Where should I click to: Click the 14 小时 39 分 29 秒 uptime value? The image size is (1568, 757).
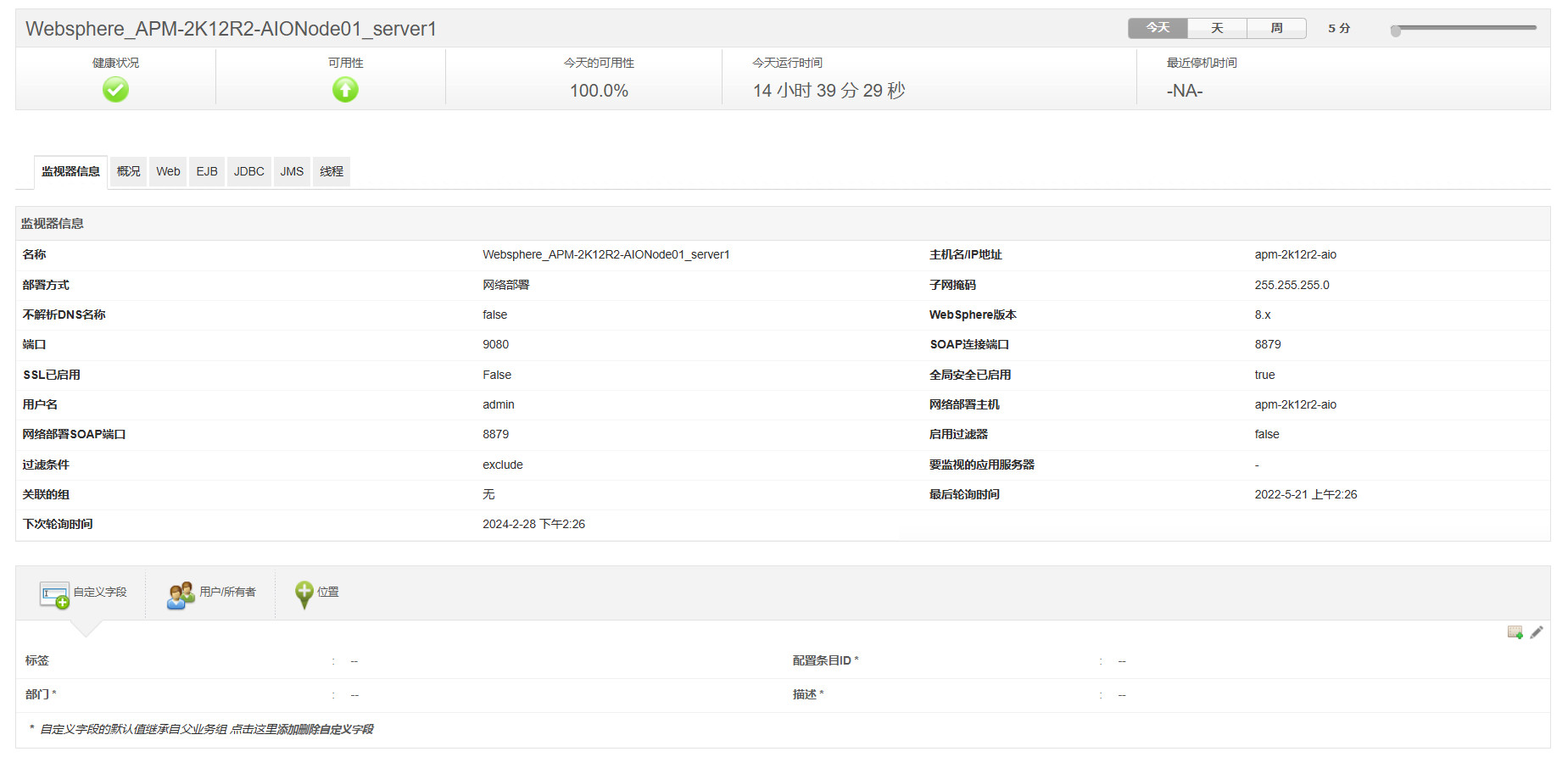829,91
